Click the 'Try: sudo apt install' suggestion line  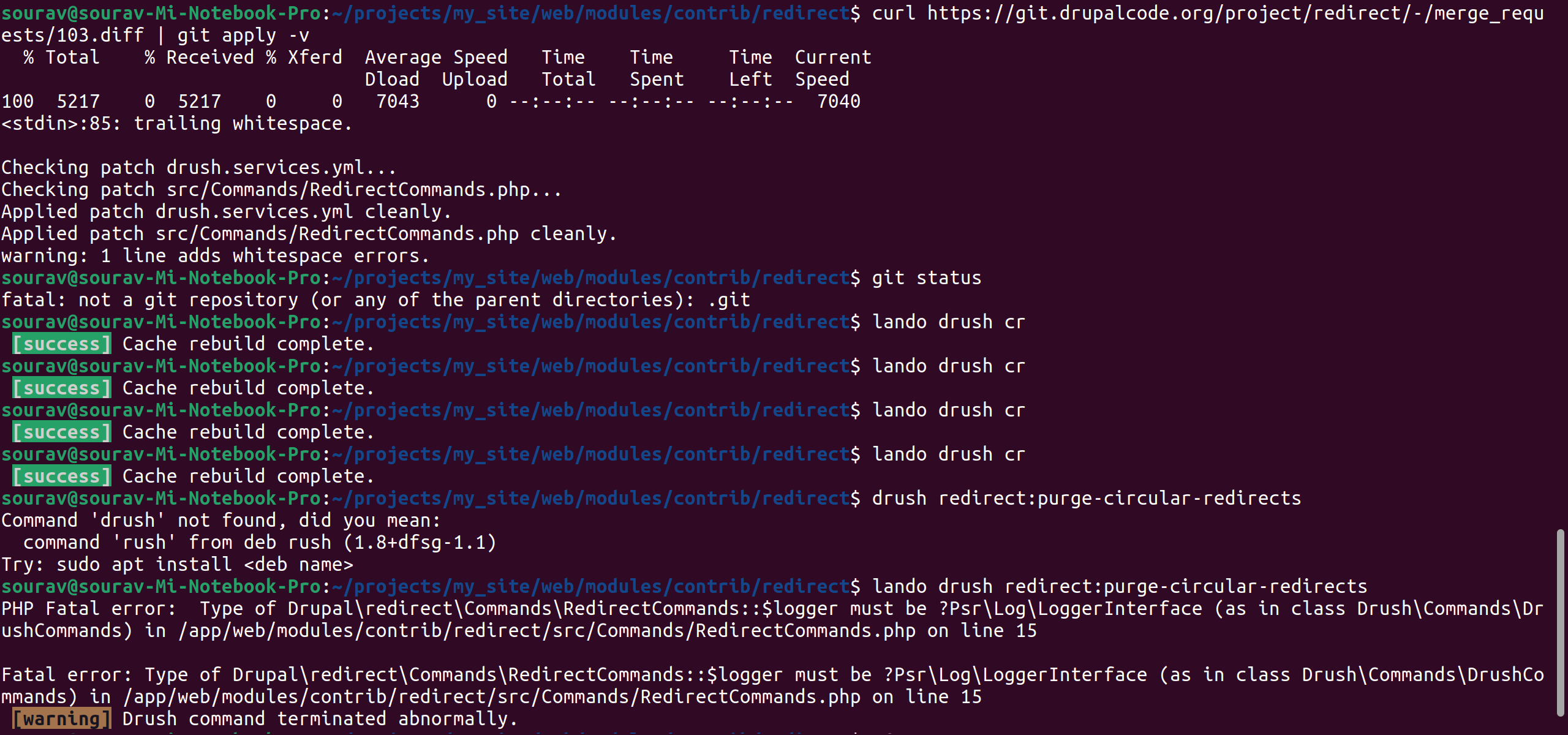pos(178,565)
